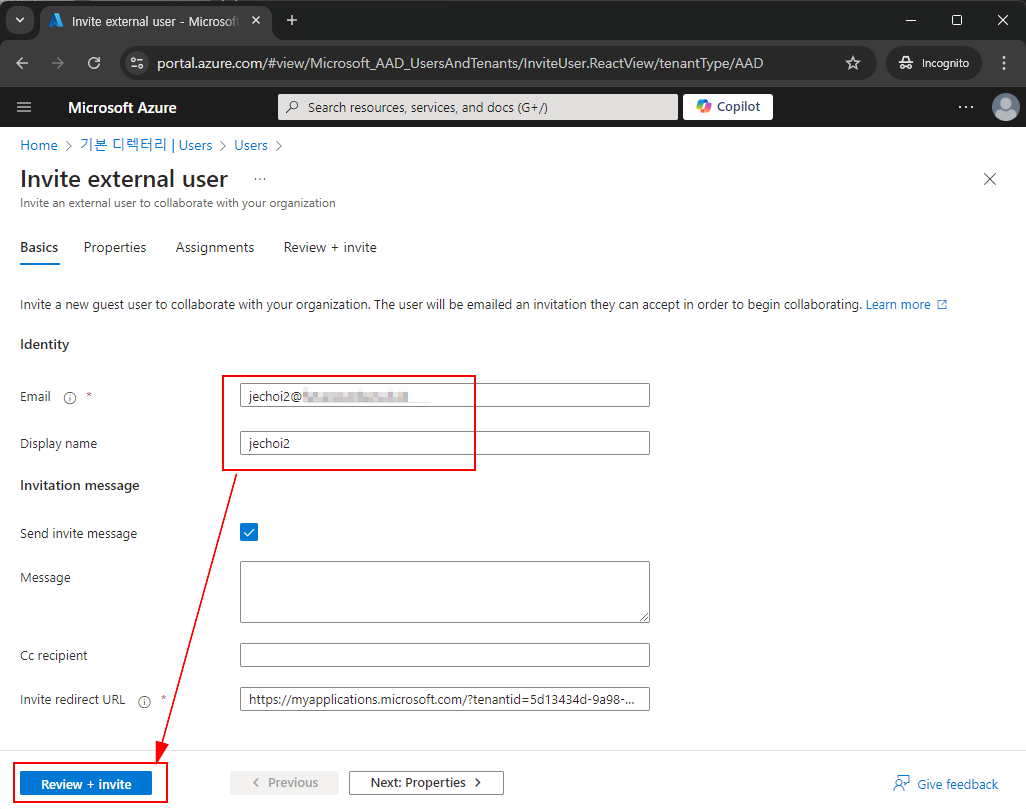1026x809 pixels.
Task: Show Invite redirect URL info icon
Action: click(145, 702)
